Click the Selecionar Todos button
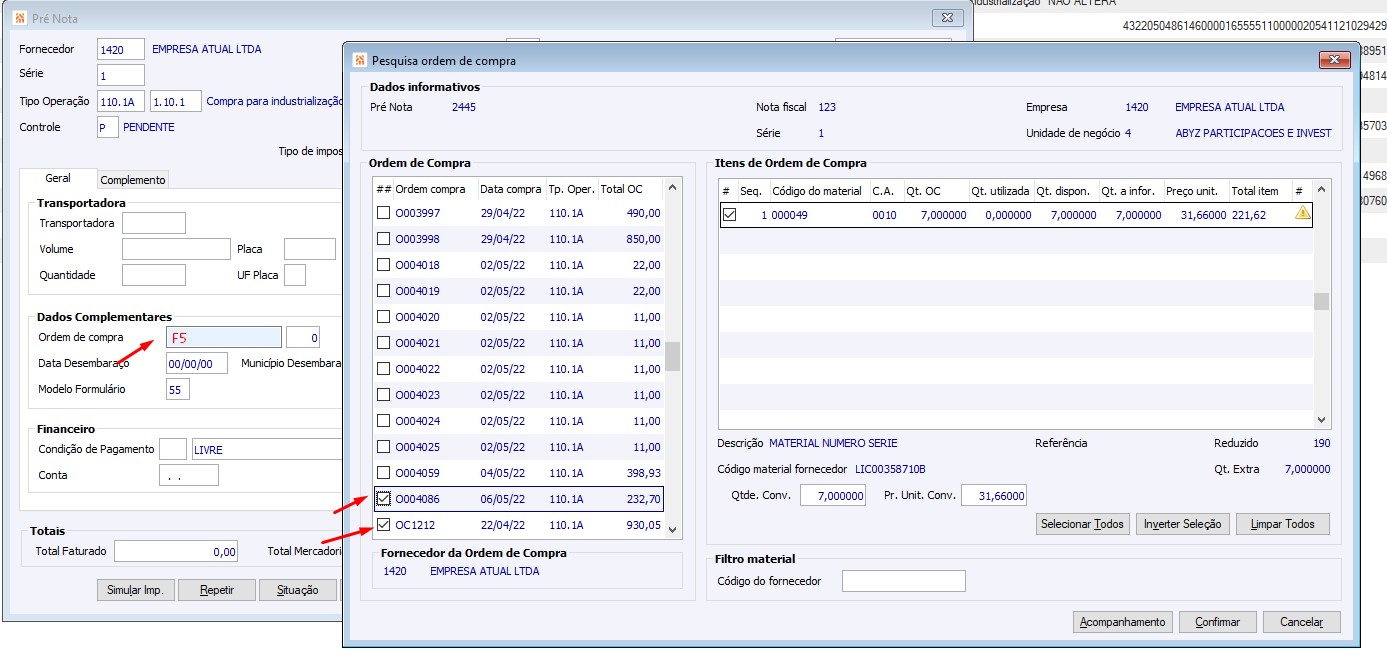Image resolution: width=1387 pixels, height=659 pixels. click(x=1083, y=524)
